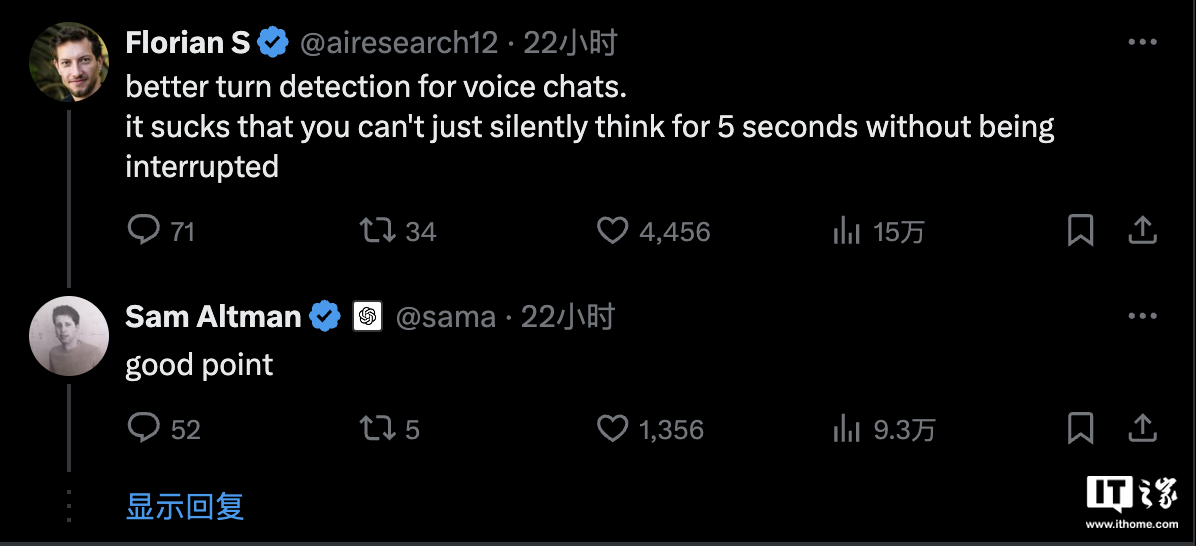Bookmark Florian S's tweet
The width and height of the screenshot is (1196, 546).
[1080, 231]
